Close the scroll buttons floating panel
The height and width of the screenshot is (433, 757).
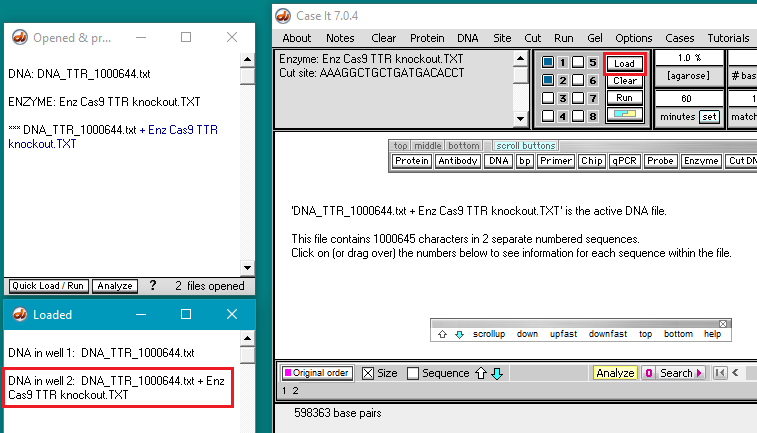(x=723, y=323)
